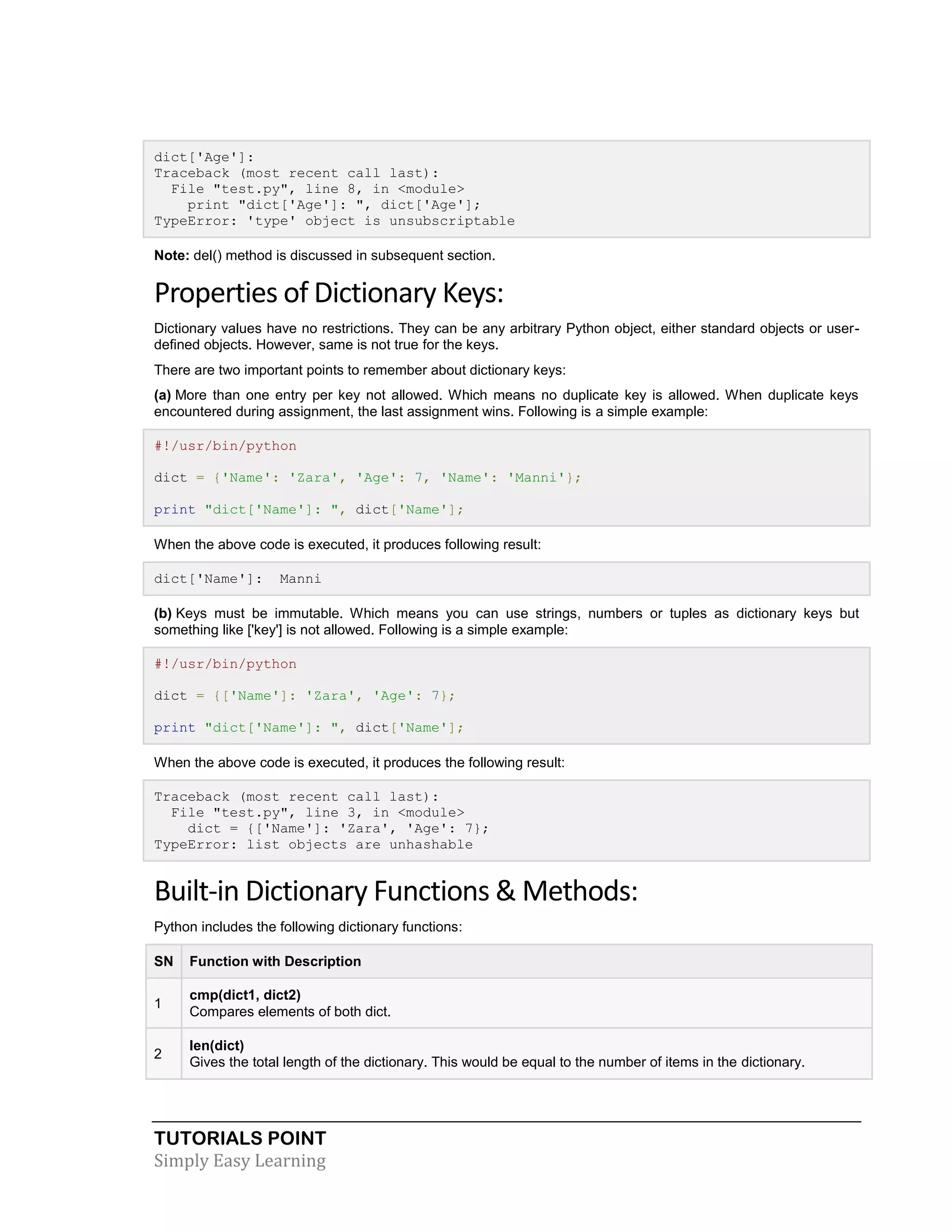Click 'File "test.py", line 8' traceback line

[x=317, y=189]
